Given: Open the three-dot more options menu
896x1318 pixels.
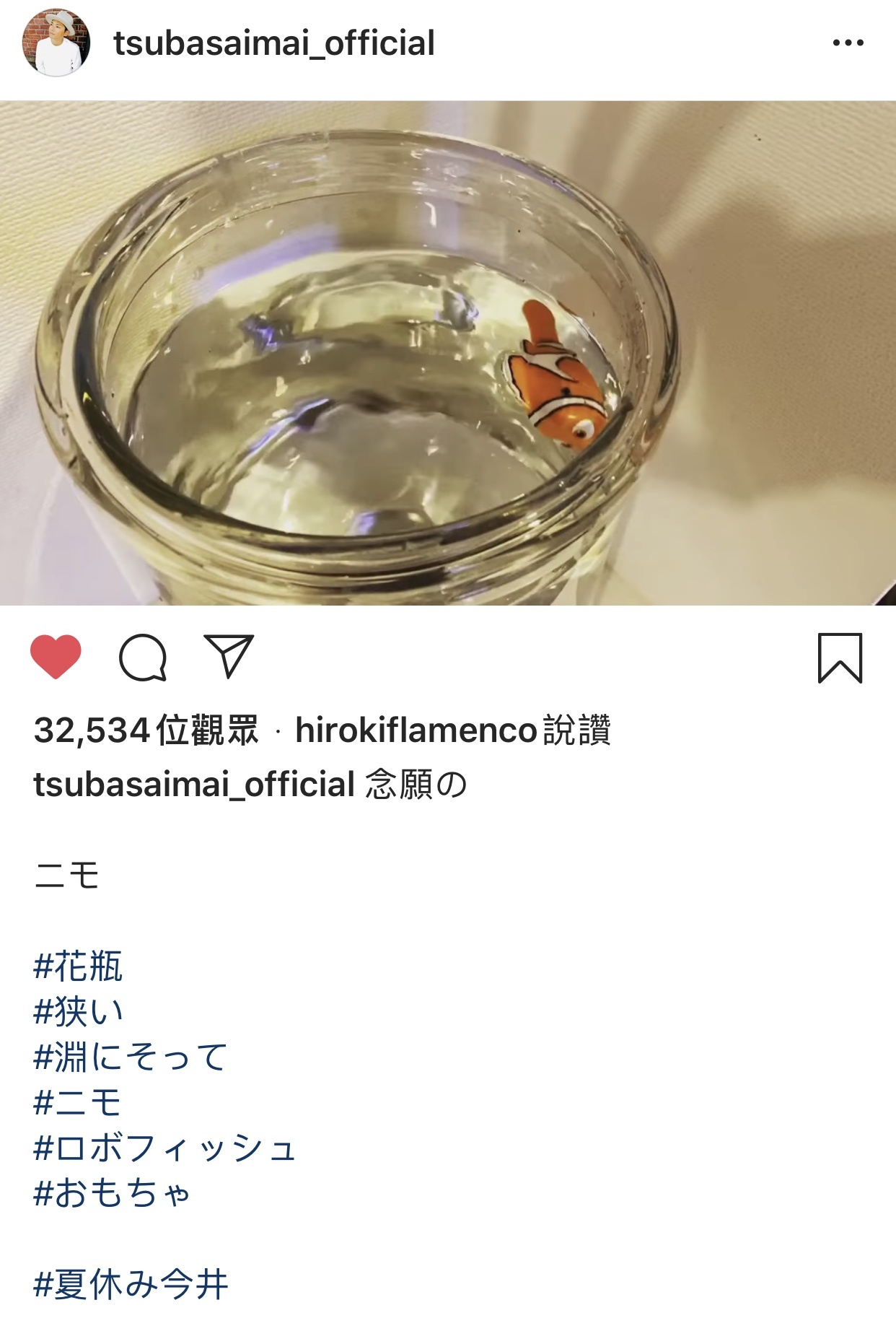Looking at the screenshot, I should pyautogui.click(x=848, y=43).
